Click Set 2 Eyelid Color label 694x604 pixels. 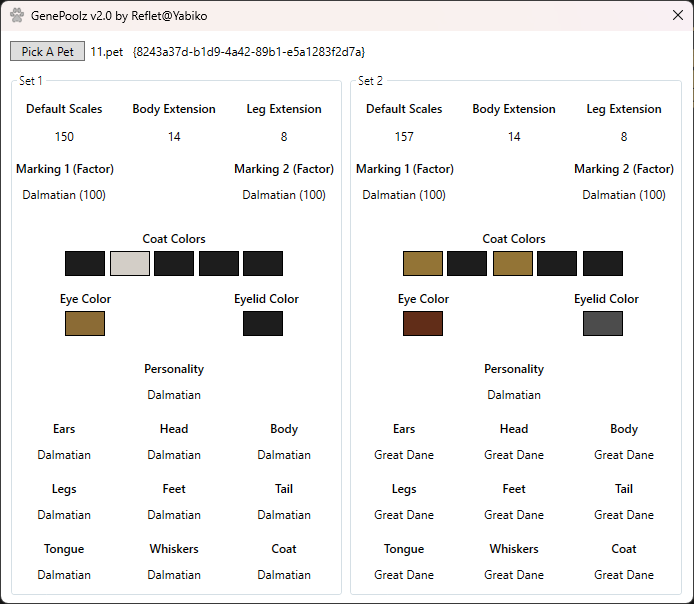[x=606, y=299]
